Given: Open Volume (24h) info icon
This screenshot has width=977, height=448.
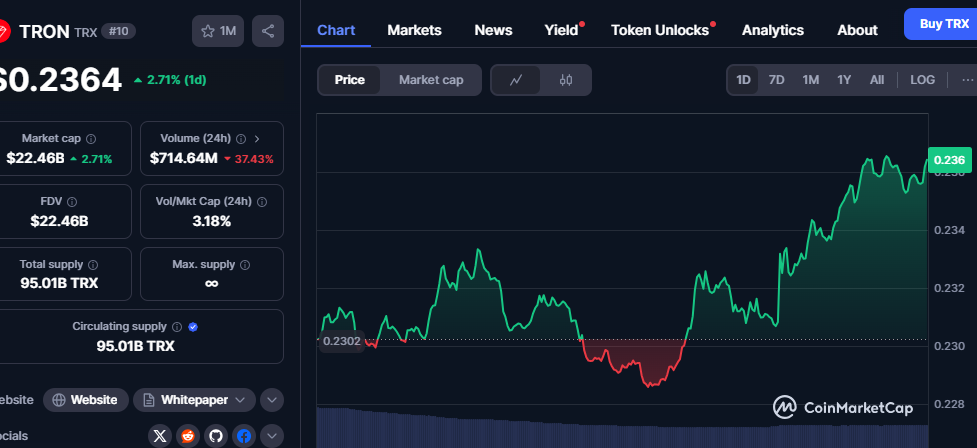Looking at the screenshot, I should point(241,138).
